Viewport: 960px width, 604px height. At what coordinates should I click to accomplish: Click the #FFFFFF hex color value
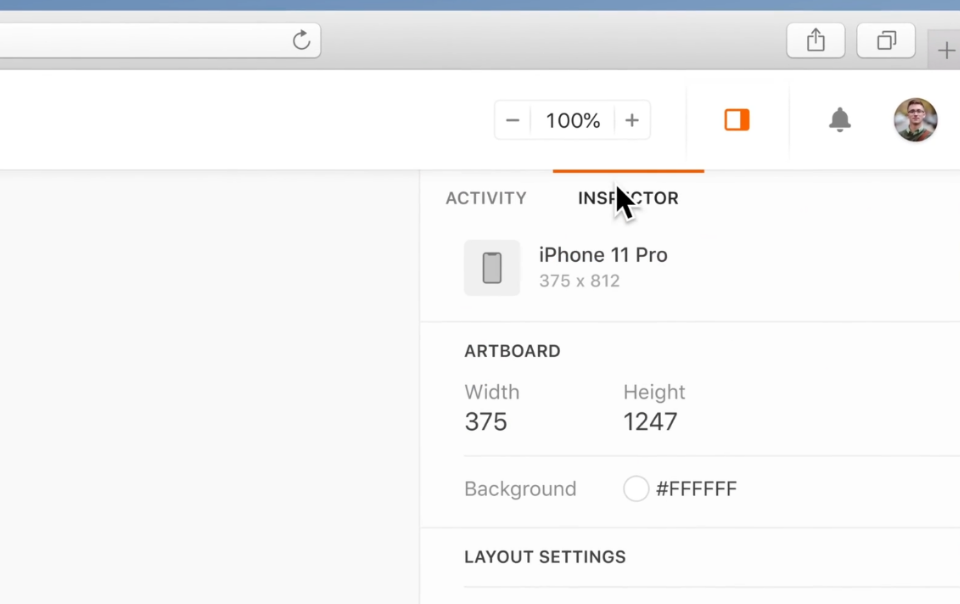[x=696, y=489]
